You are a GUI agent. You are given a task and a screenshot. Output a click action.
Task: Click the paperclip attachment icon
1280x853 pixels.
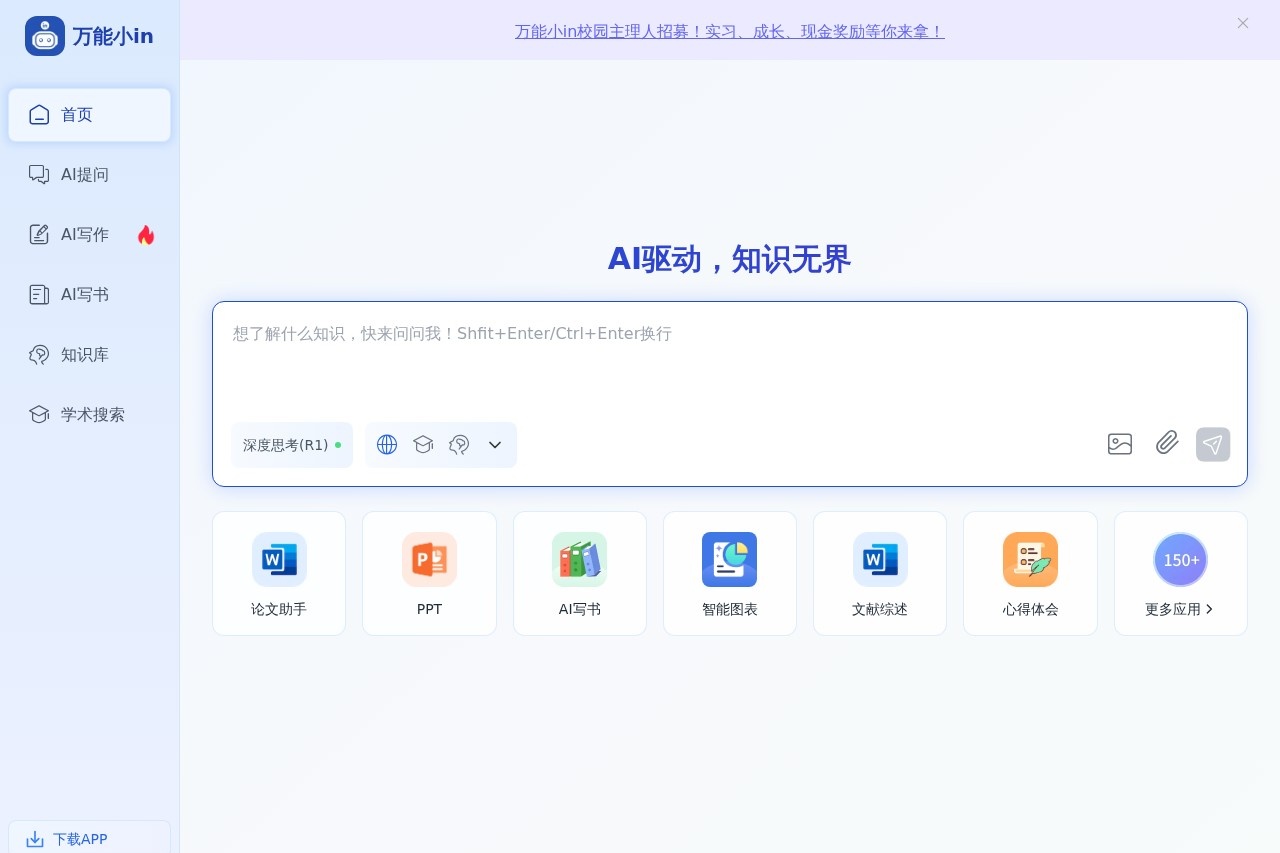(1166, 444)
